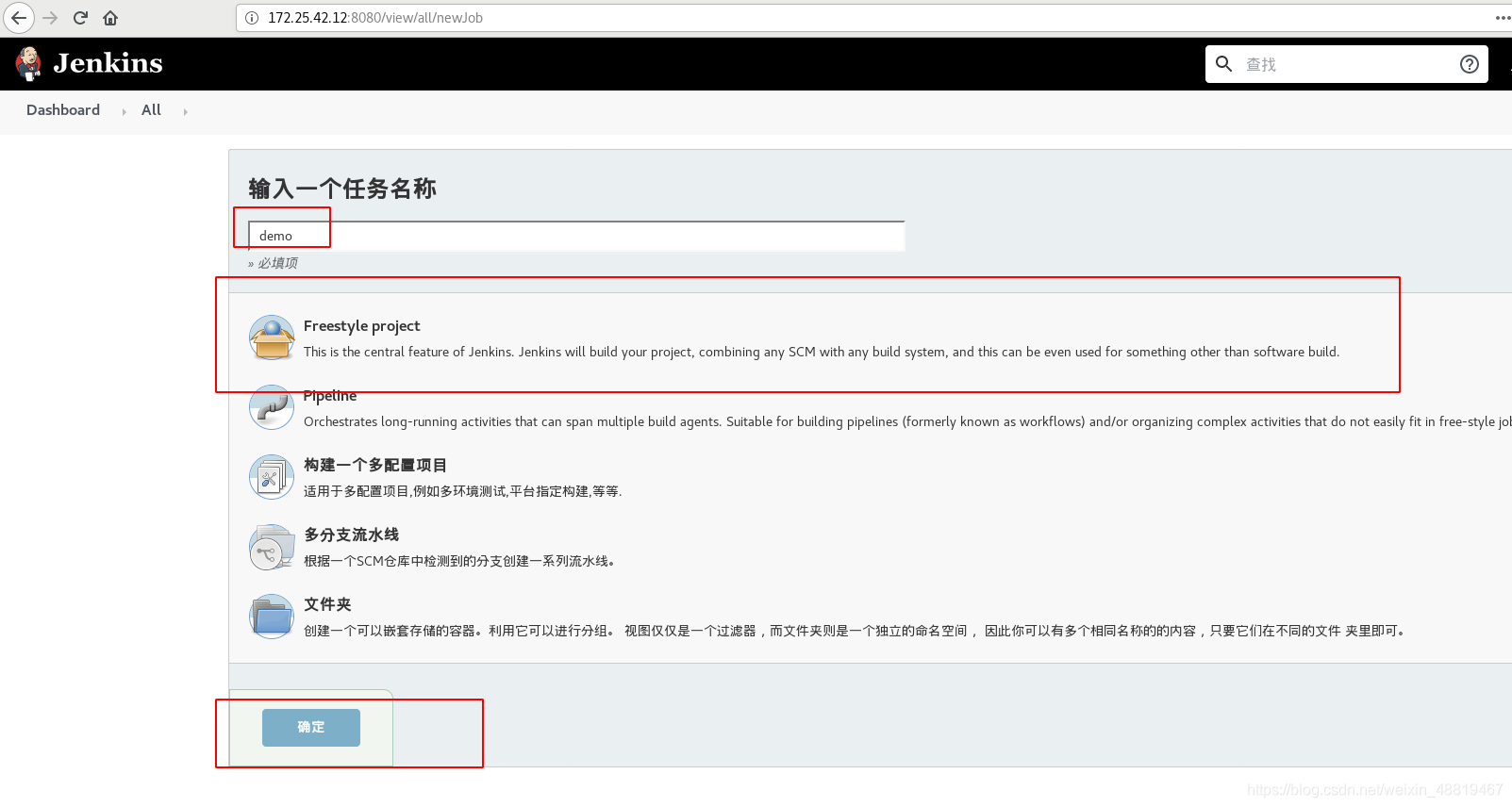Choose the Pipeline title
Viewport: 1512px width, 807px height.
click(330, 396)
